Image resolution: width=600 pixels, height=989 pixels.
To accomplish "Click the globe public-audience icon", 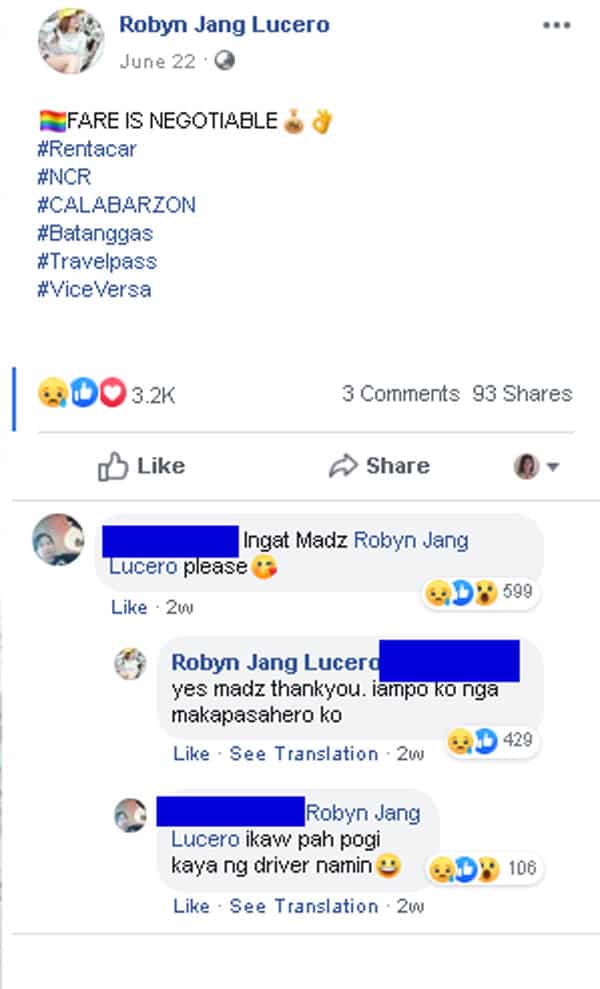I will [x=225, y=61].
